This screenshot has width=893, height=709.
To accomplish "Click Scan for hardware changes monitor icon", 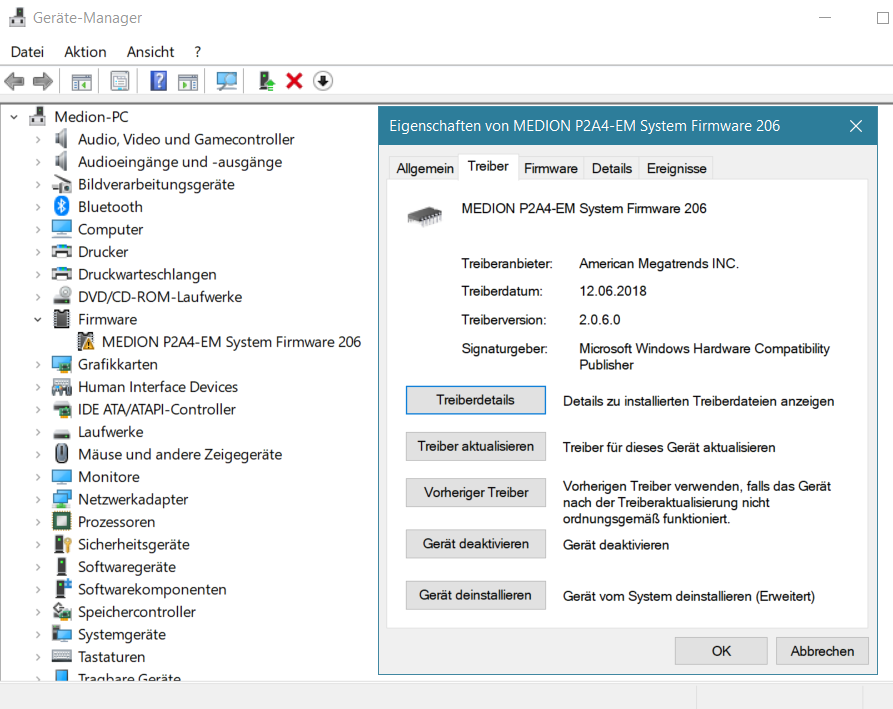I will coord(227,81).
